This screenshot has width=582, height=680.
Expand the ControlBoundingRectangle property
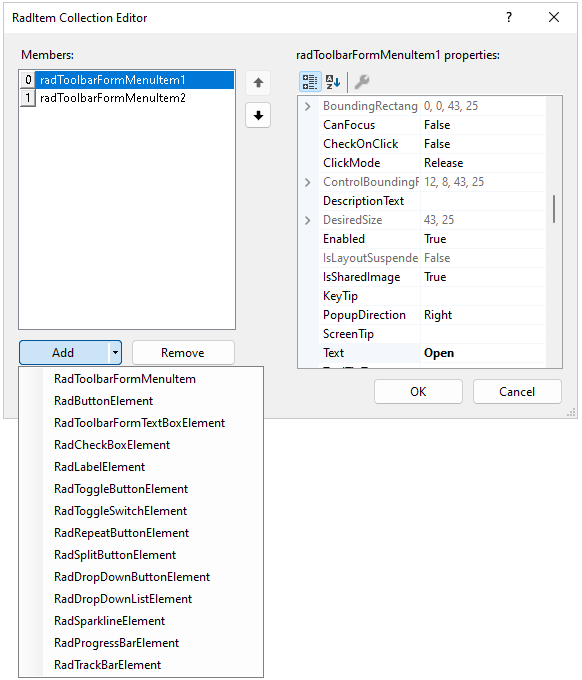[x=307, y=182]
